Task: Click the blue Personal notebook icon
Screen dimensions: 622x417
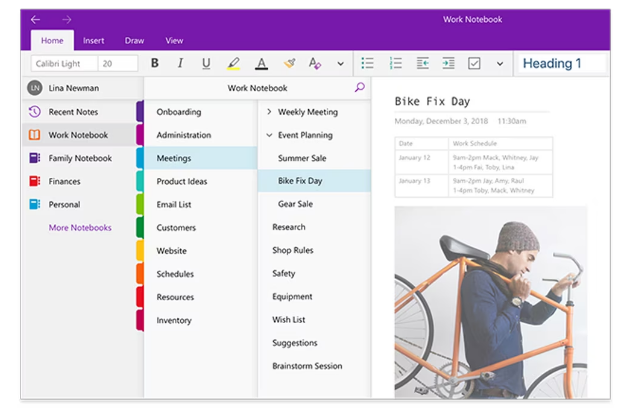Action: point(35,204)
